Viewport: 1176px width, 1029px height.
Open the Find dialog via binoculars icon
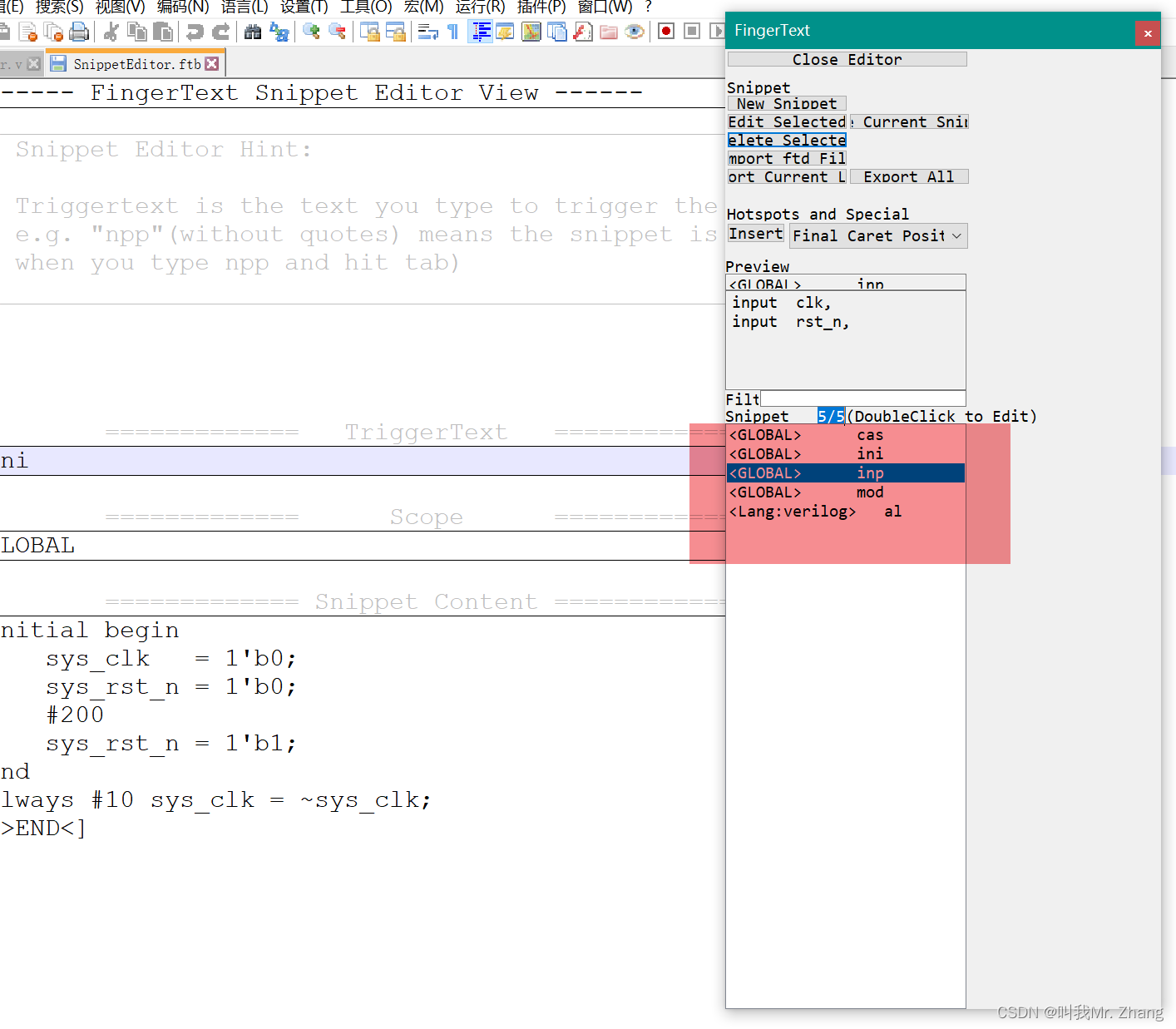(x=252, y=31)
